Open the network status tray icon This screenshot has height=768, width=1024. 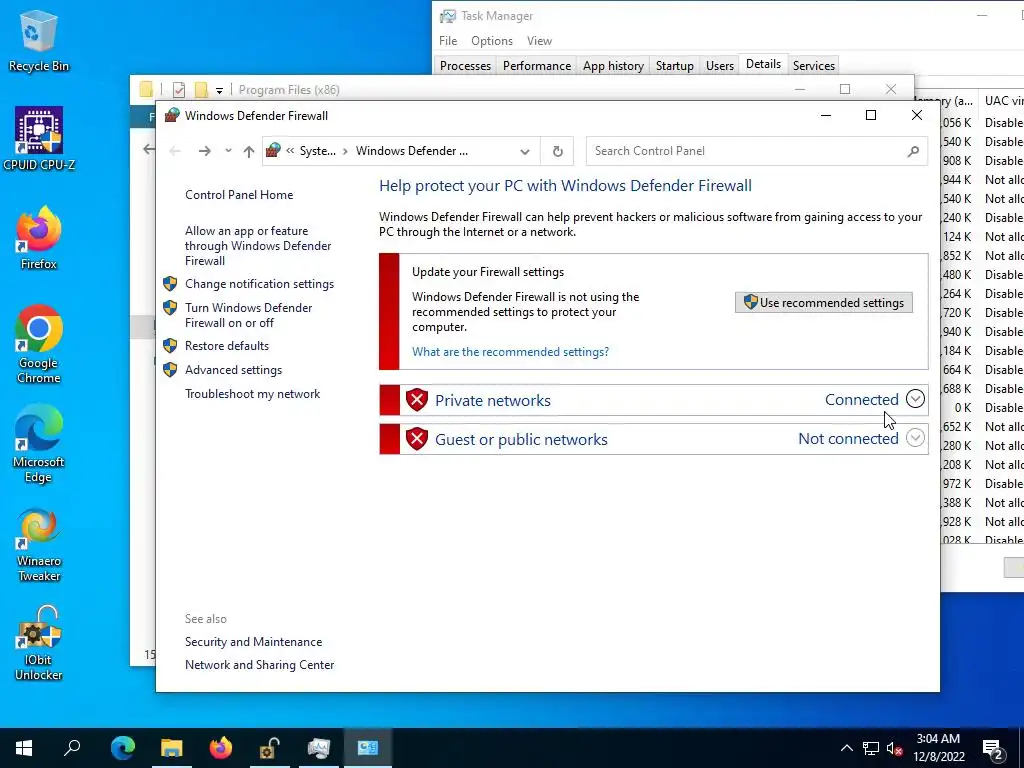click(x=871, y=748)
